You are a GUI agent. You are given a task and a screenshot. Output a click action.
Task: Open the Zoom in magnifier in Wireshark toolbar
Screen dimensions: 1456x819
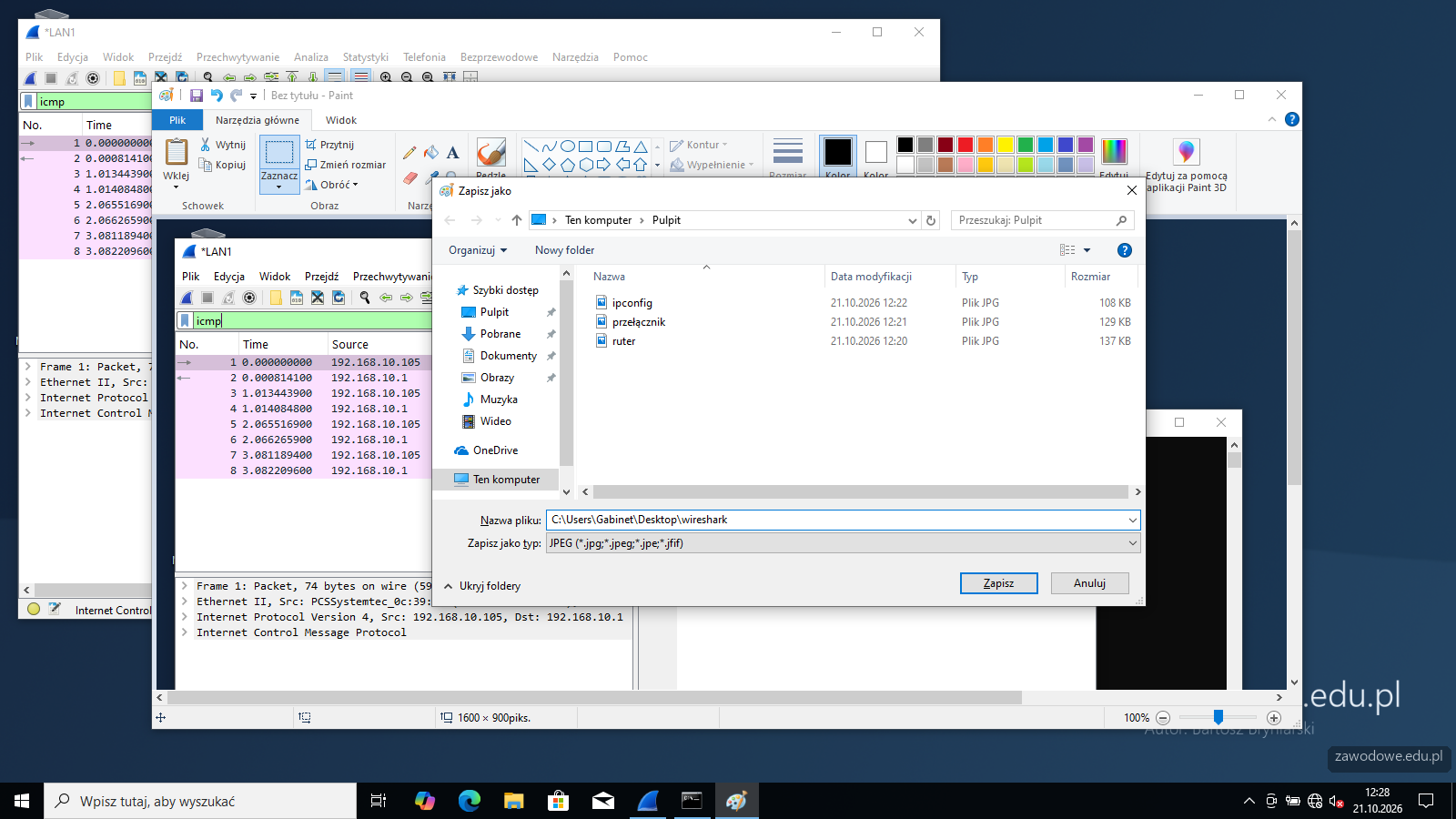(386, 78)
